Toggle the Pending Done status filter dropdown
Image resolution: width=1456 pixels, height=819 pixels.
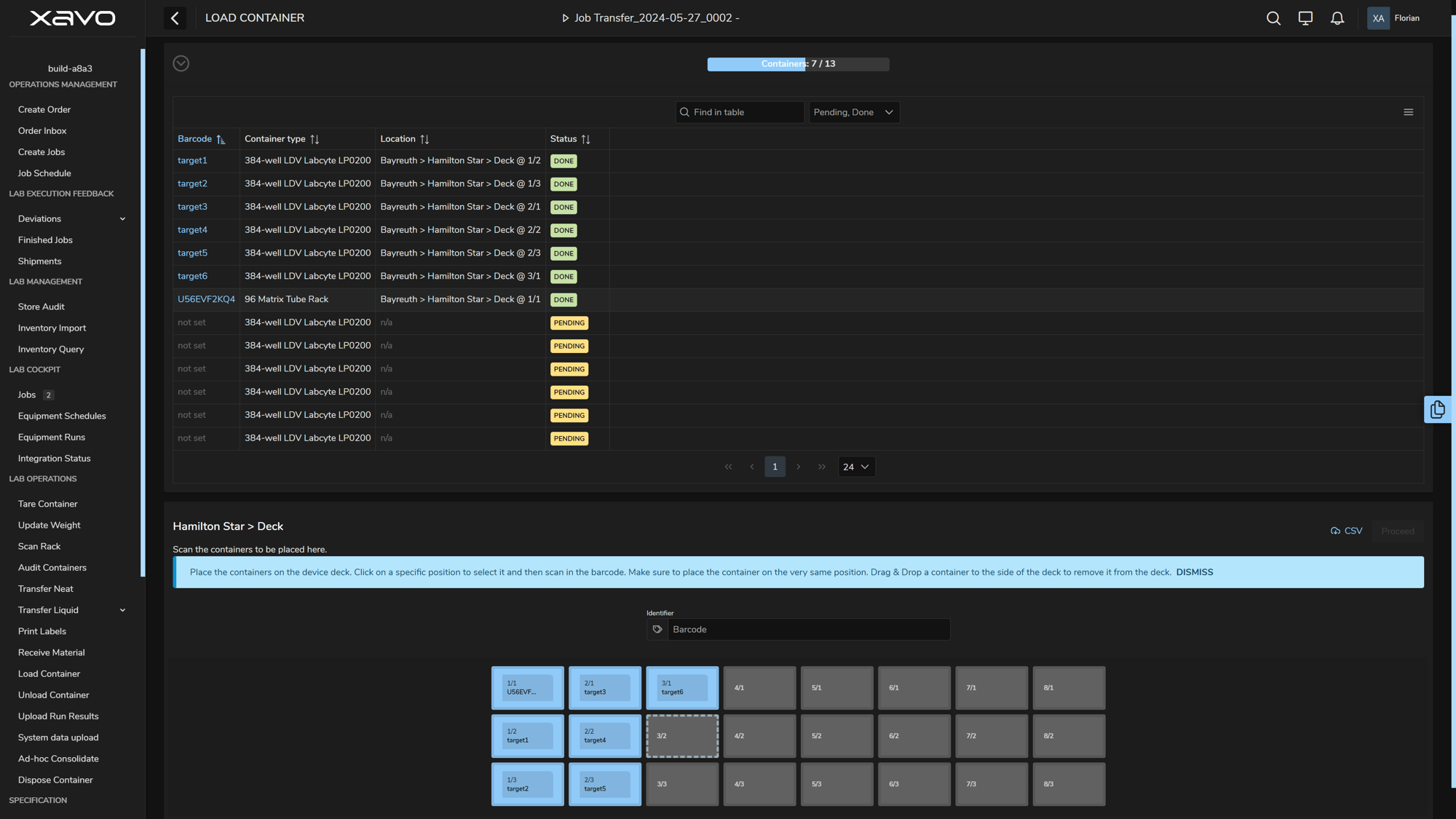[x=853, y=112]
